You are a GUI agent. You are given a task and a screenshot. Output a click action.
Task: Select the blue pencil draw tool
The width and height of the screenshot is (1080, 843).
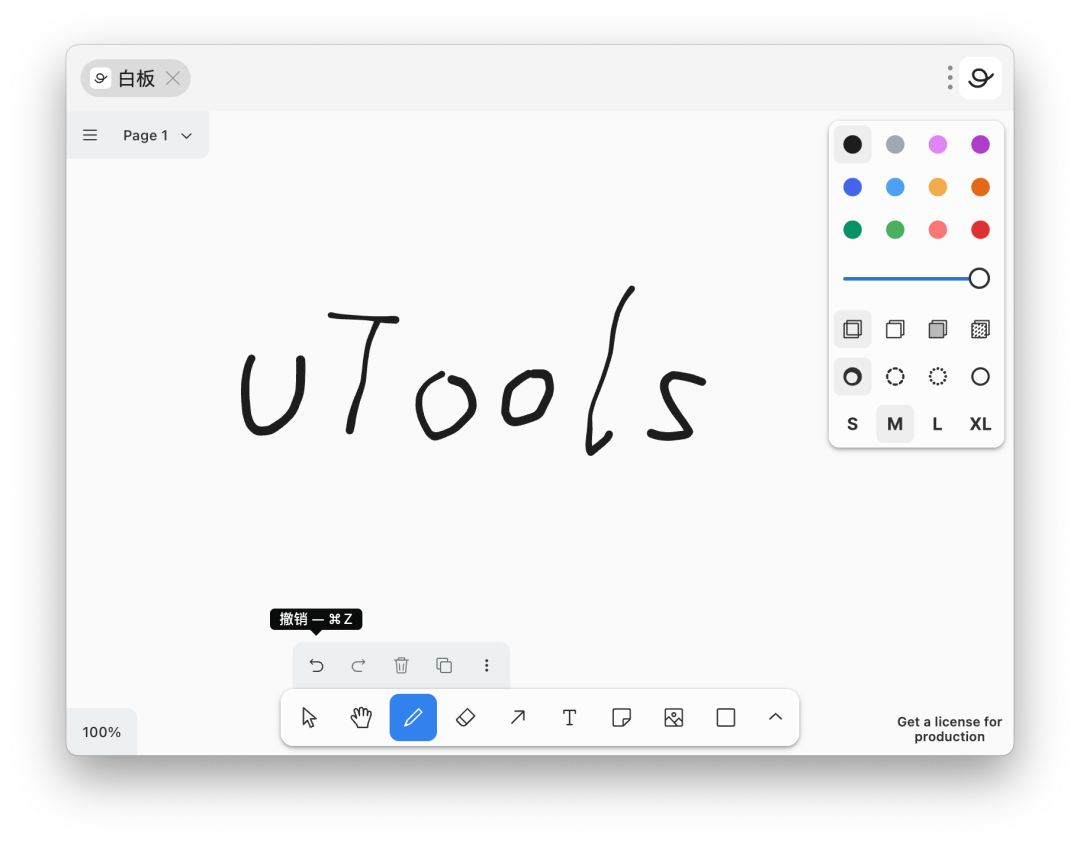[413, 718]
